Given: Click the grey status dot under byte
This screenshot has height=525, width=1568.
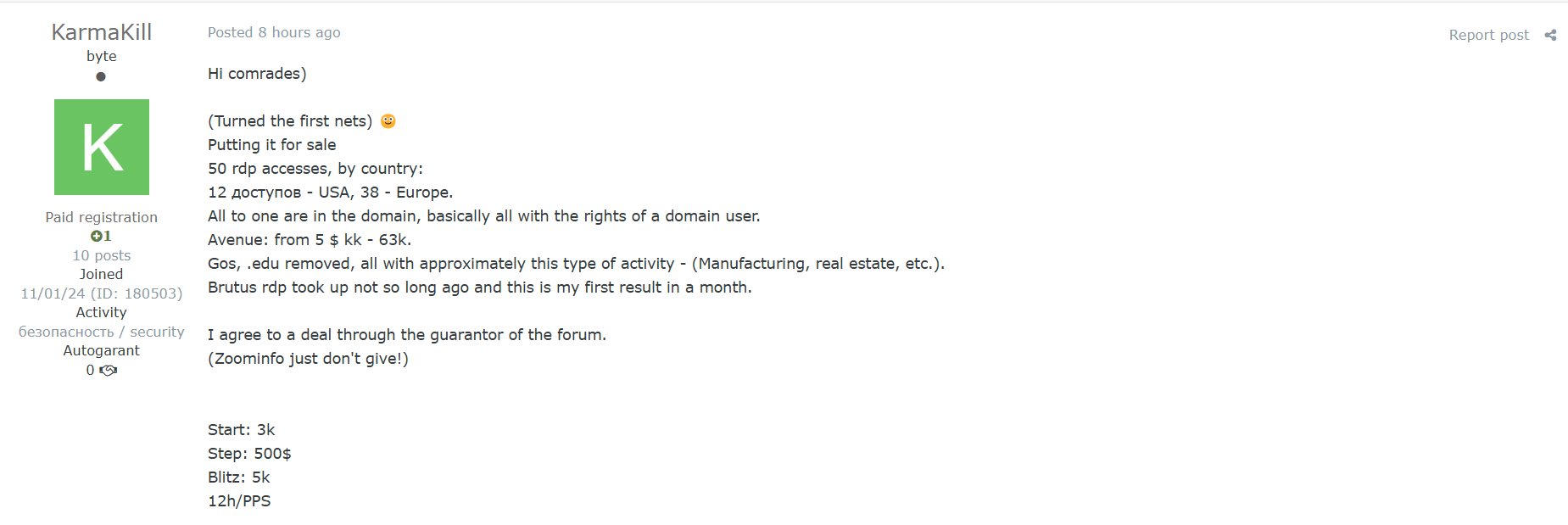Looking at the screenshot, I should pyautogui.click(x=101, y=76).
